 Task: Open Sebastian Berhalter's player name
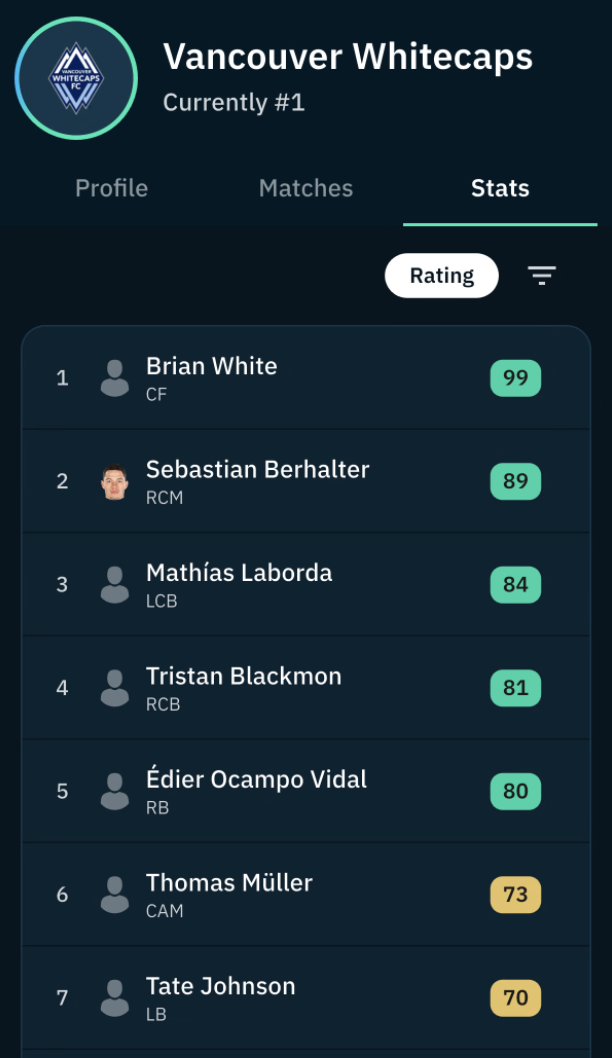coord(258,469)
